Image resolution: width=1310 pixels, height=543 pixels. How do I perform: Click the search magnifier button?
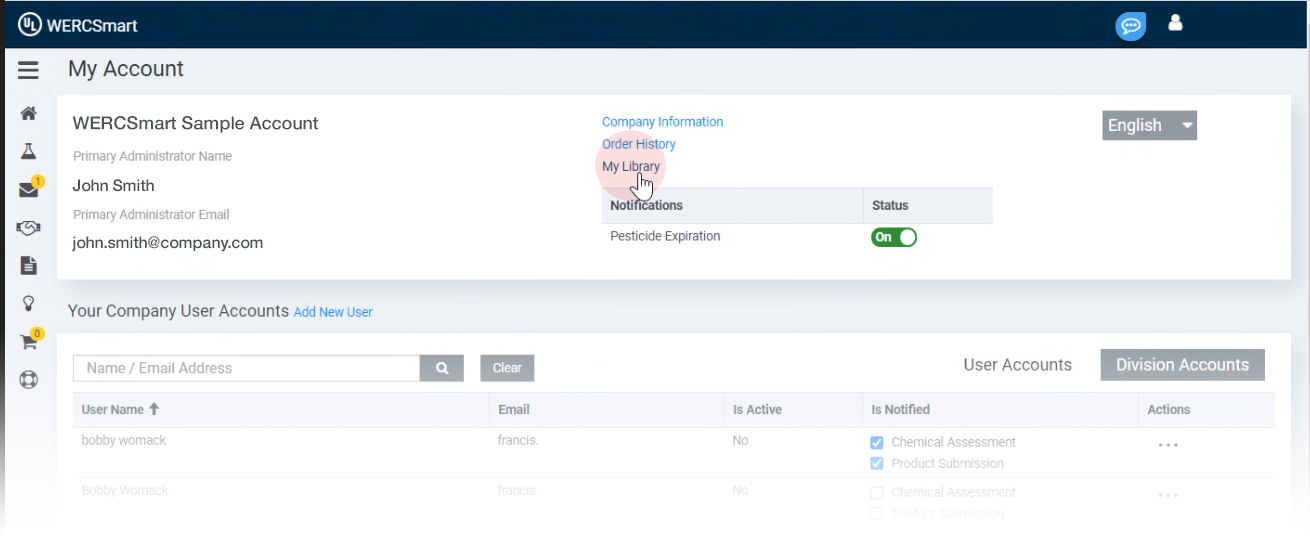click(442, 368)
